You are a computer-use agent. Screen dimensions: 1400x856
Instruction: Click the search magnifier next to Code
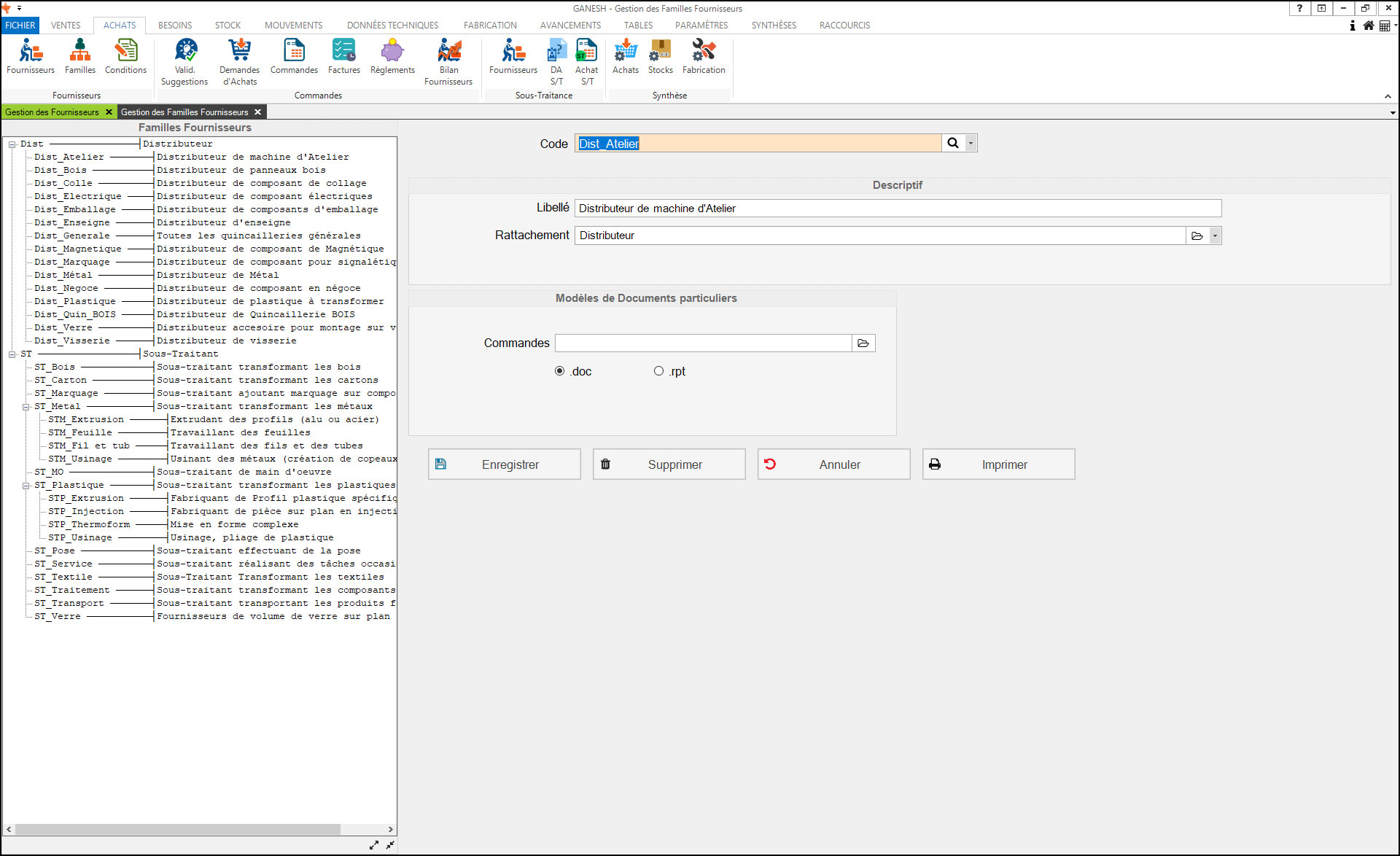(952, 144)
